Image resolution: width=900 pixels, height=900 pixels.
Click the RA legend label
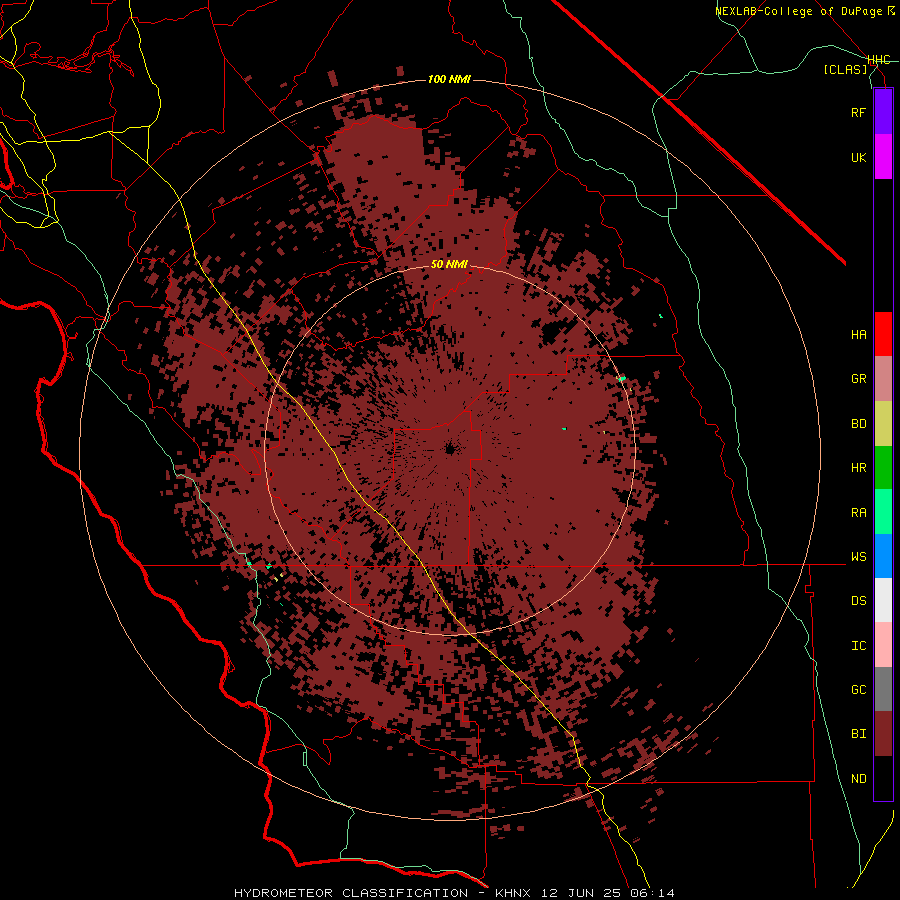(859, 512)
